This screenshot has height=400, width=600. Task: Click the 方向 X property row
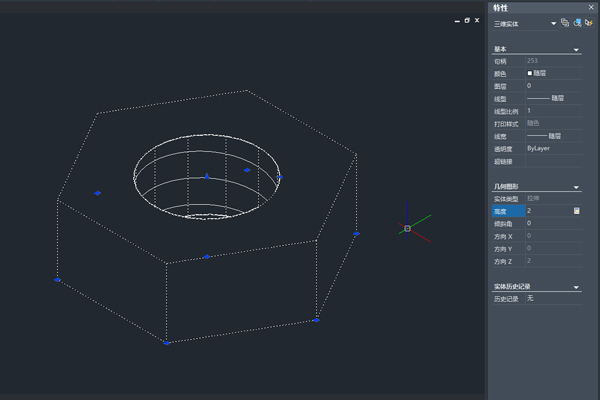click(537, 236)
